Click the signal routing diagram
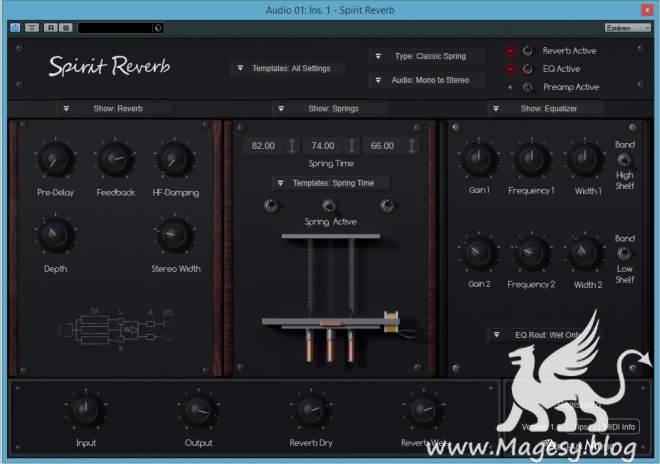The width and height of the screenshot is (660, 464). [x=115, y=329]
